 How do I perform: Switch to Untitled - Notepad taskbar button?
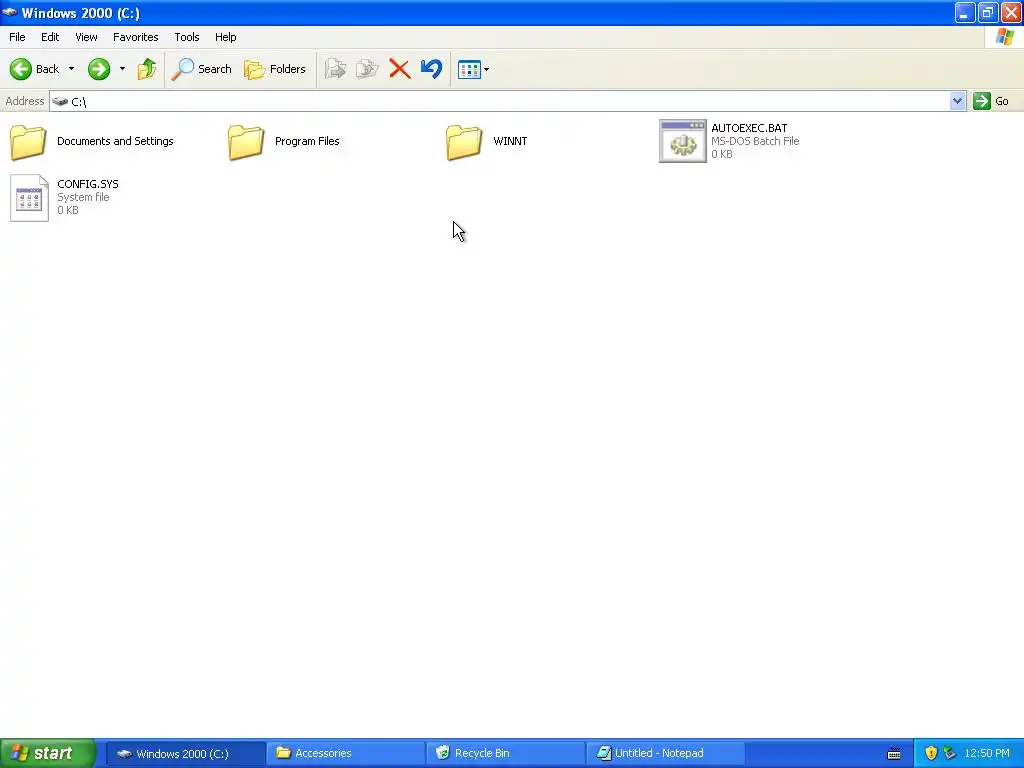665,753
